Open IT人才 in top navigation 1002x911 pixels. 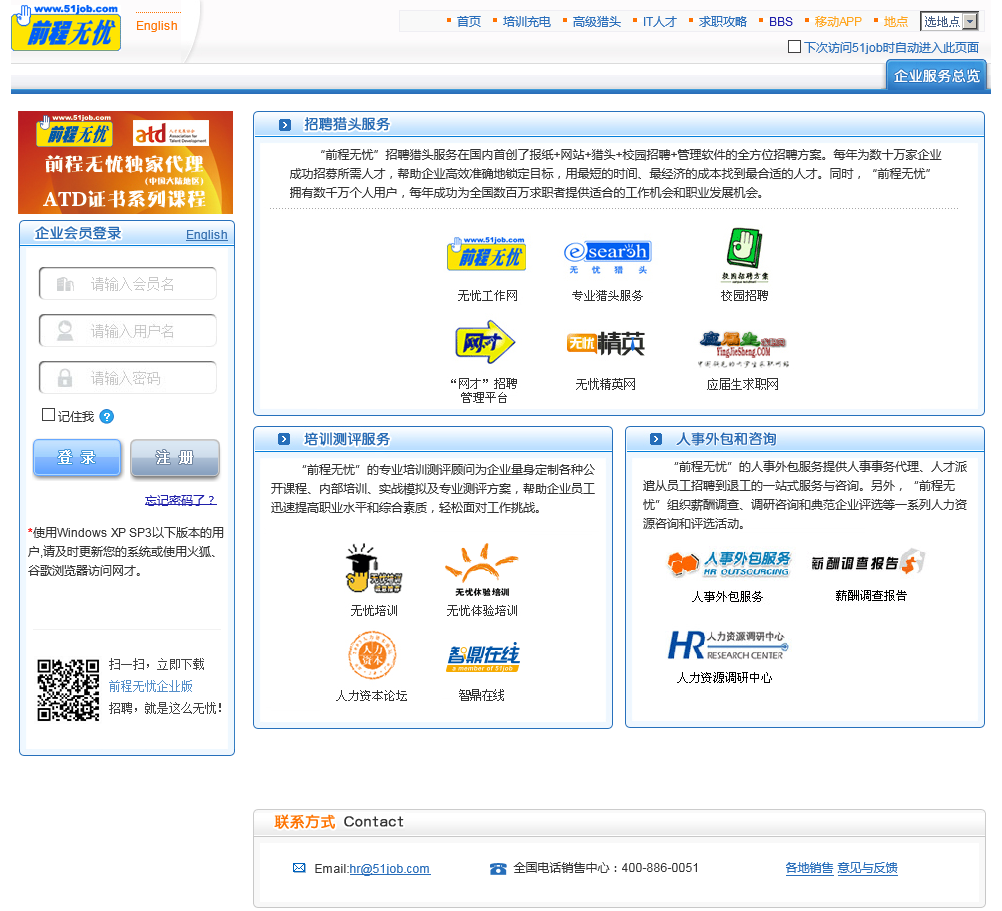[659, 22]
